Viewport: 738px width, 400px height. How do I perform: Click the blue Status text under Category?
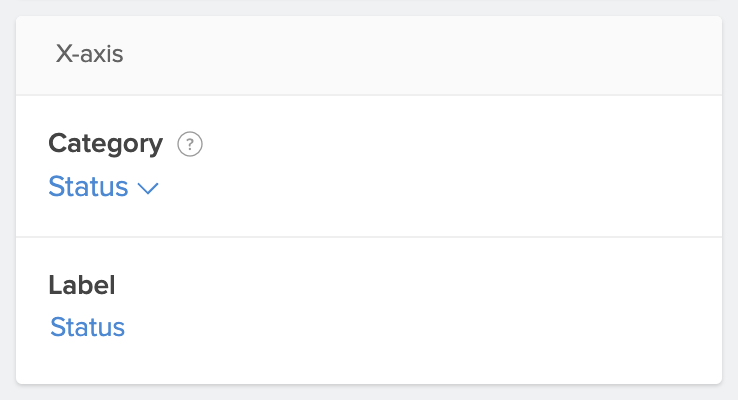(88, 187)
